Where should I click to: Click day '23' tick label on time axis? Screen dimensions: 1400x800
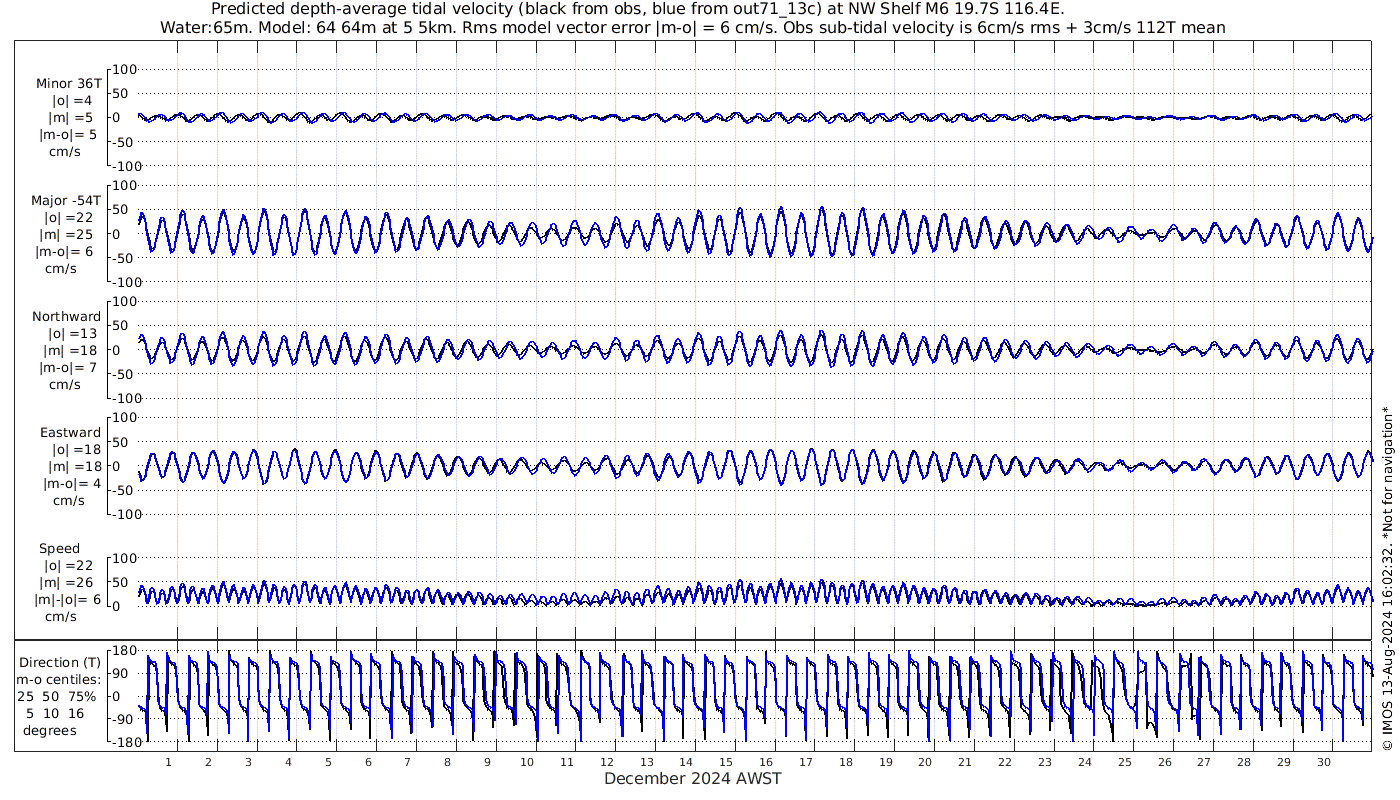point(1045,762)
